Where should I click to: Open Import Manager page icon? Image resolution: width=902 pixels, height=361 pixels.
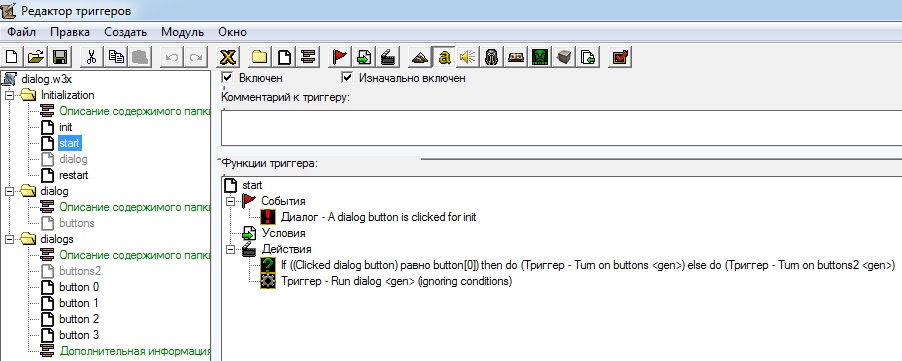(588, 57)
